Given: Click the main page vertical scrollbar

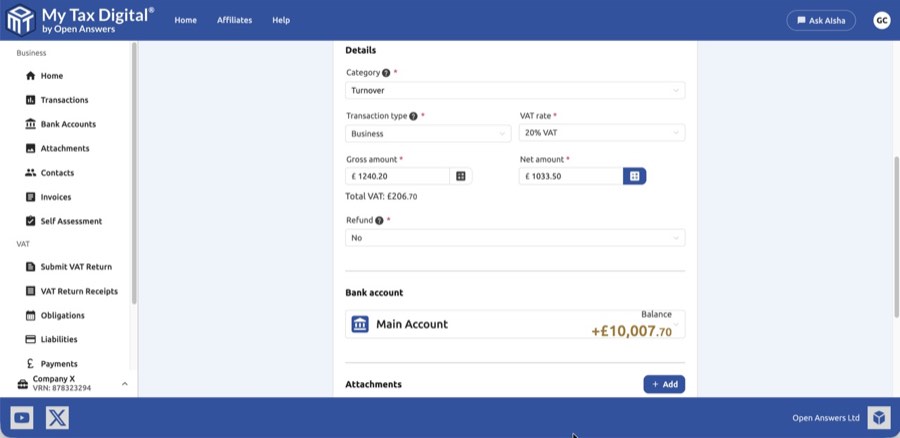Looking at the screenshot, I should click(897, 237).
